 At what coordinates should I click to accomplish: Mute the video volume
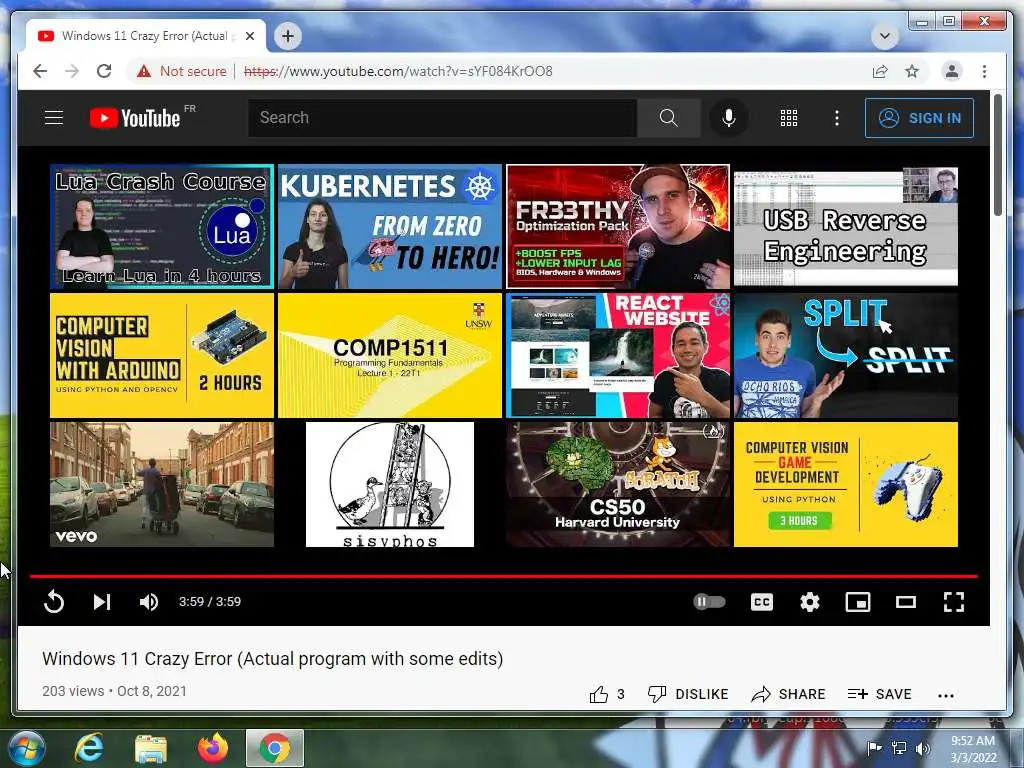tap(149, 601)
